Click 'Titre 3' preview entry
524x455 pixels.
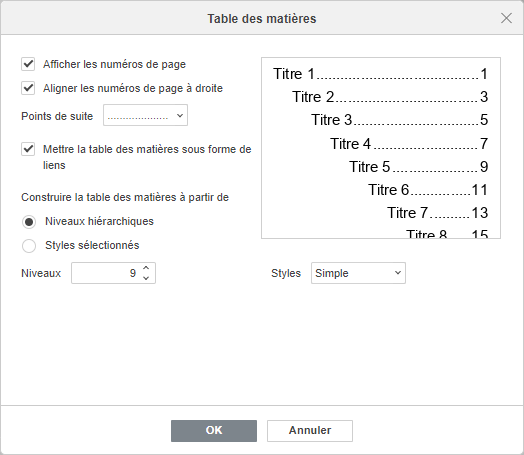click(x=332, y=120)
